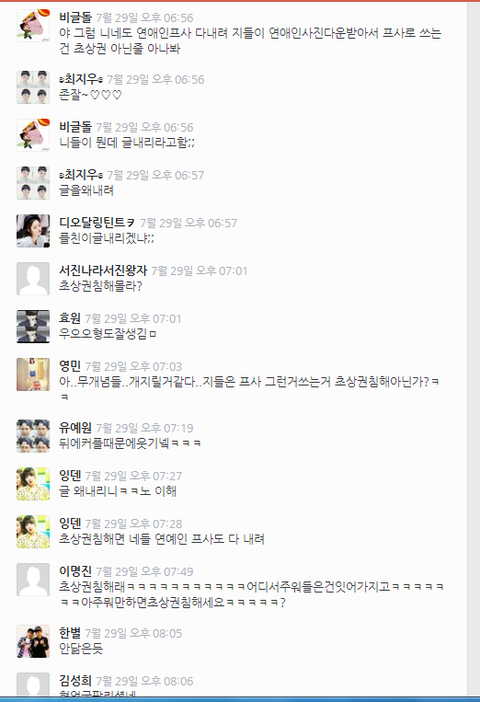This screenshot has width=480, height=702.
Task: Open profile via 디오달링틴트 name link
Action: [97, 223]
